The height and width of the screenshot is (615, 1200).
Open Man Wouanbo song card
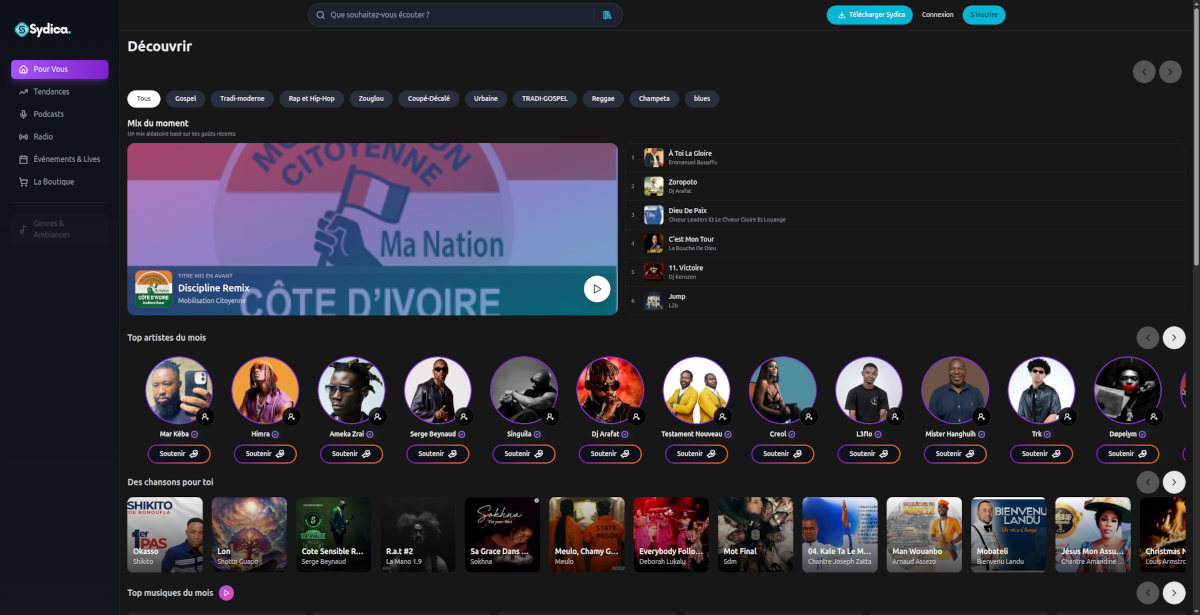[x=924, y=535]
